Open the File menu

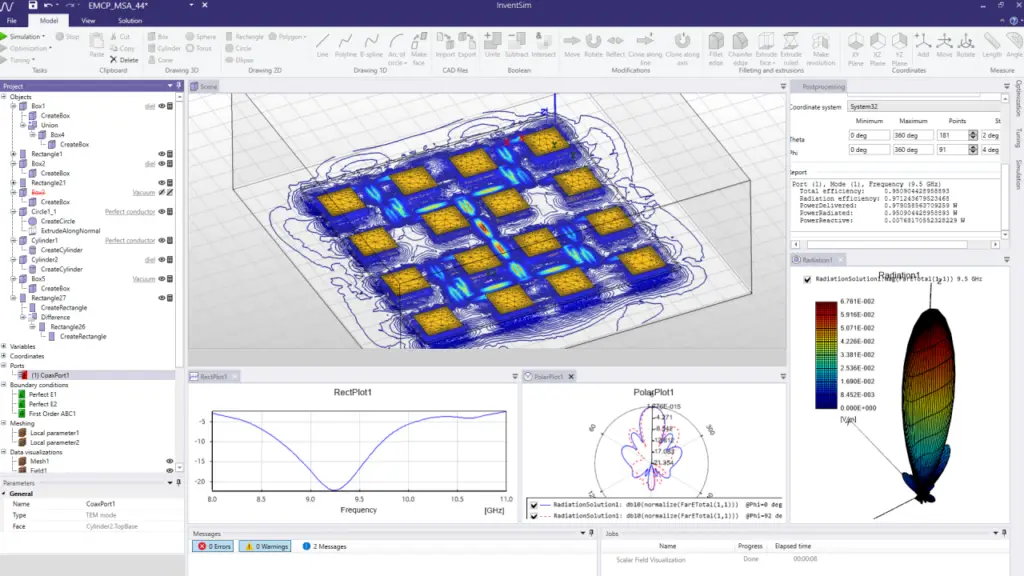(x=10, y=20)
